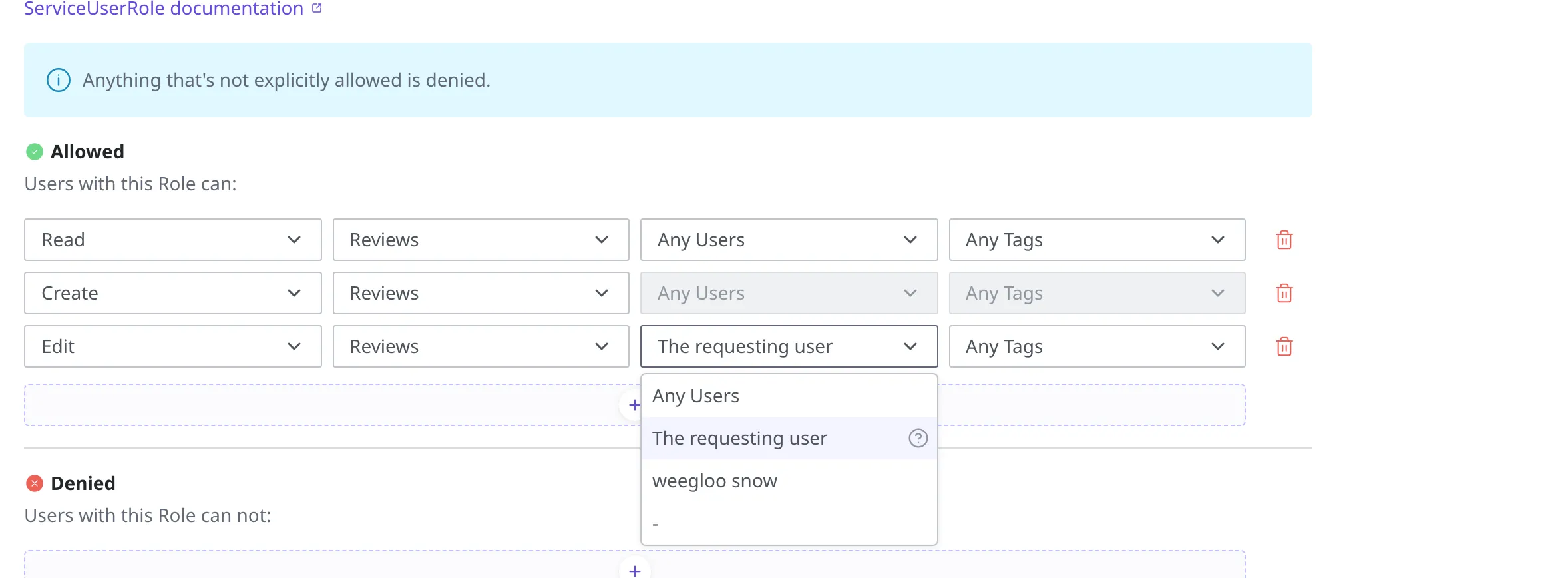Click the green Allowed check icon

(x=35, y=152)
